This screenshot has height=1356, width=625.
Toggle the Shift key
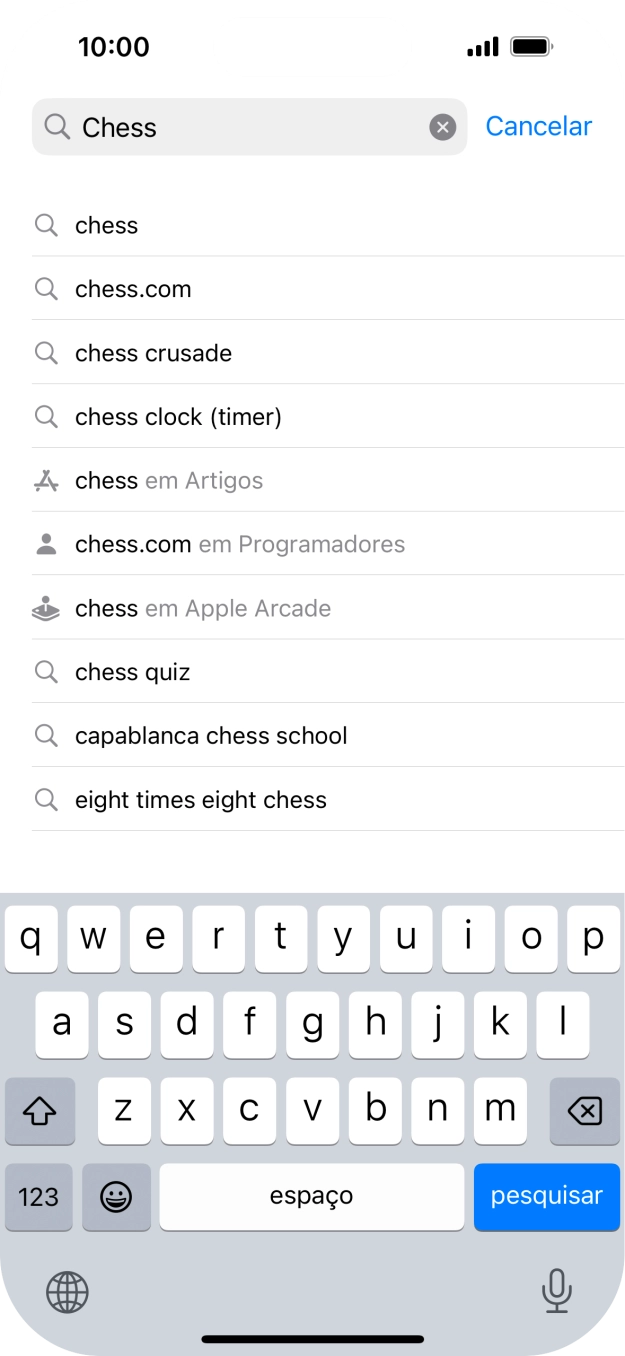pos(40,1110)
